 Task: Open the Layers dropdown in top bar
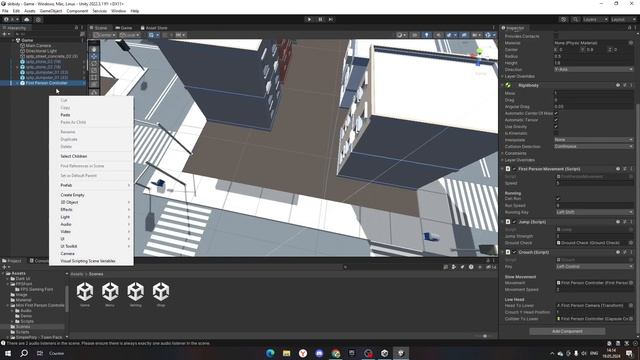[595, 20]
